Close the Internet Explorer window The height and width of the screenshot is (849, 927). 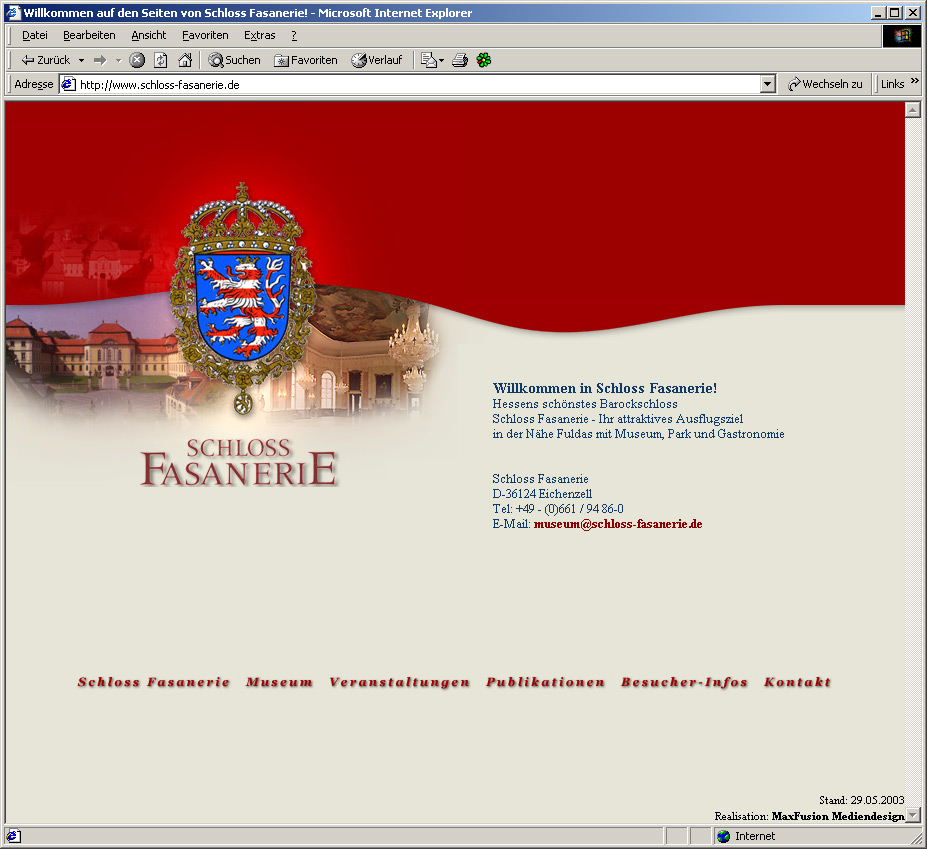[912, 12]
